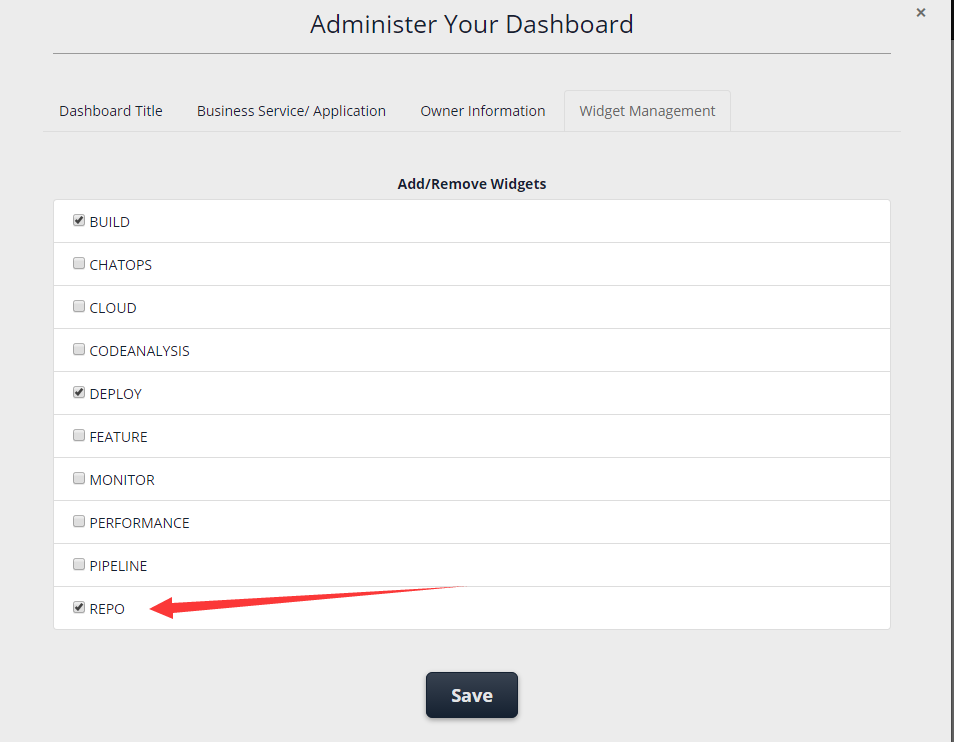This screenshot has width=954, height=742.
Task: Open the Business Service/ Application tab
Action: [291, 111]
